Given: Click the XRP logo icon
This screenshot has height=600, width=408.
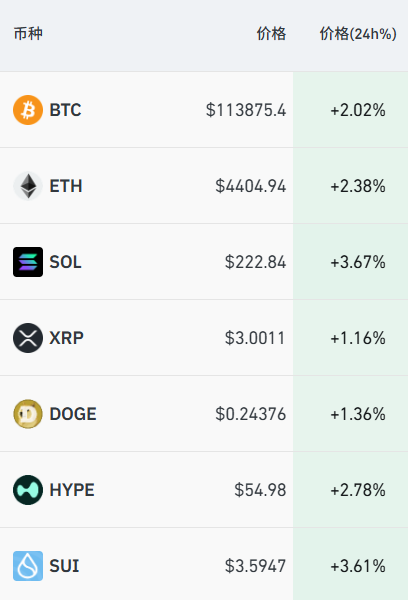Looking at the screenshot, I should click(x=28, y=338).
